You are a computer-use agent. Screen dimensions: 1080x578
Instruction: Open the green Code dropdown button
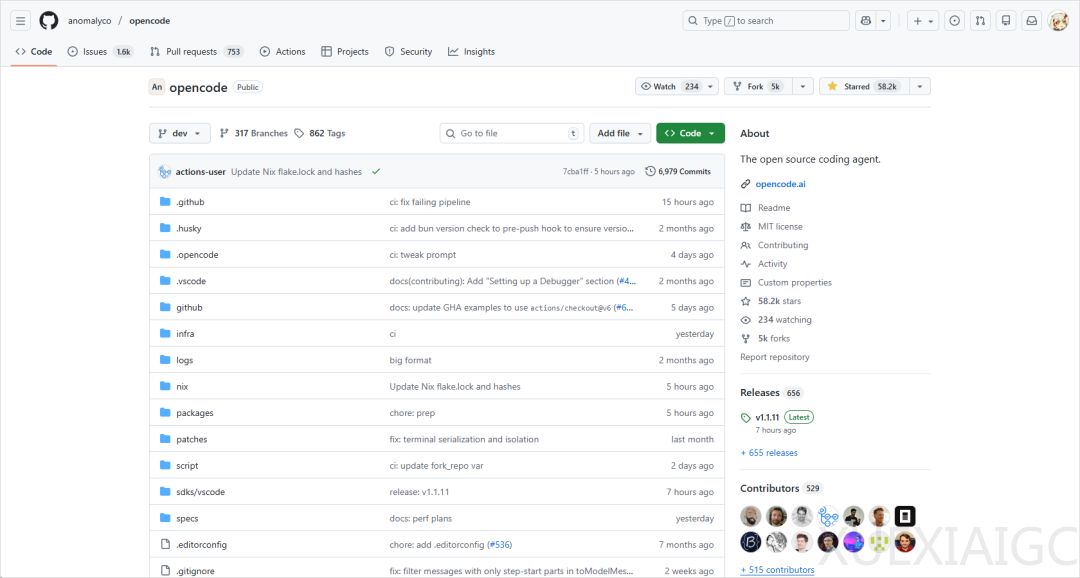[x=690, y=133]
